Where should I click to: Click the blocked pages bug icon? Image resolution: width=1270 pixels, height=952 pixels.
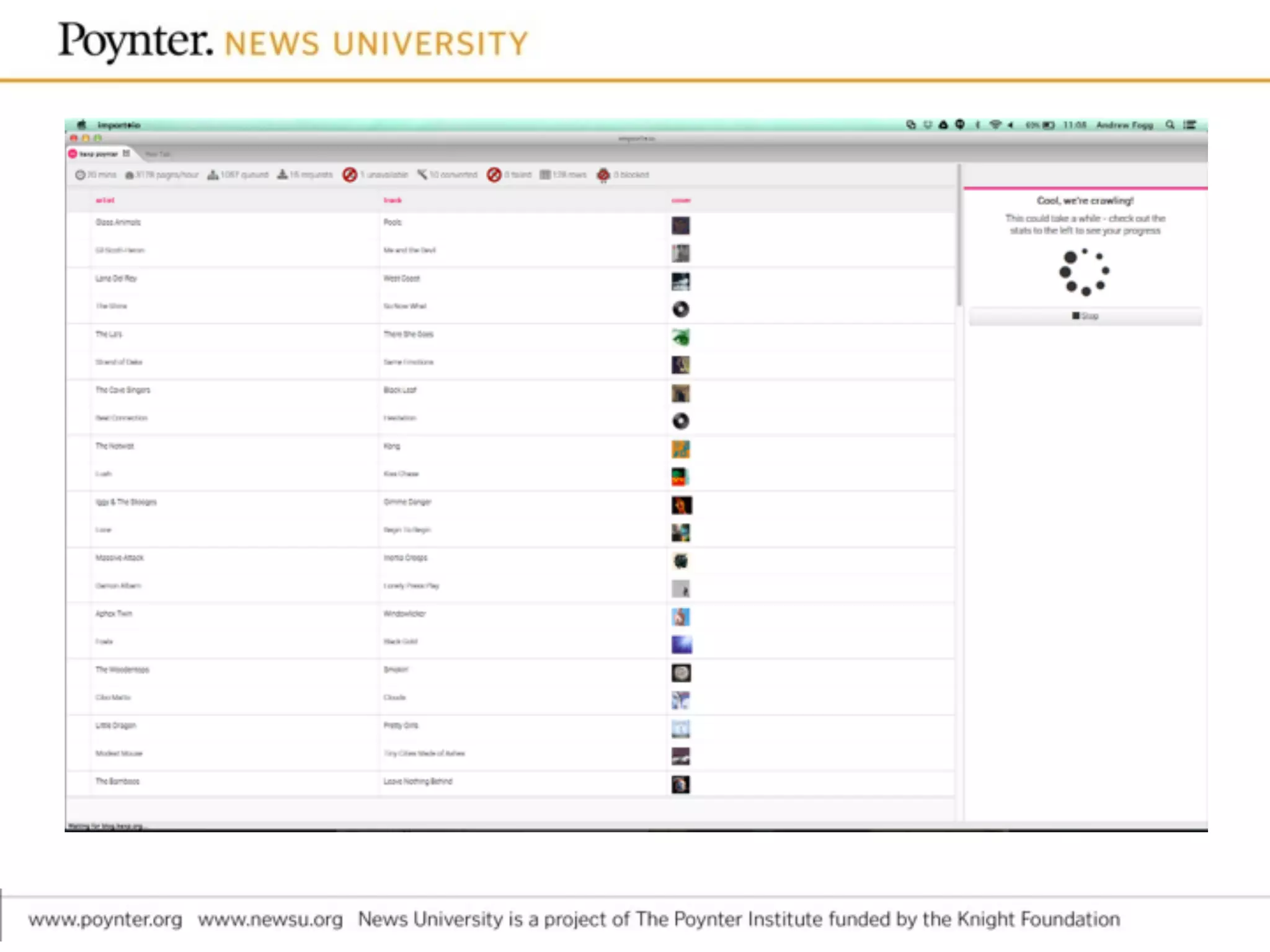point(603,175)
